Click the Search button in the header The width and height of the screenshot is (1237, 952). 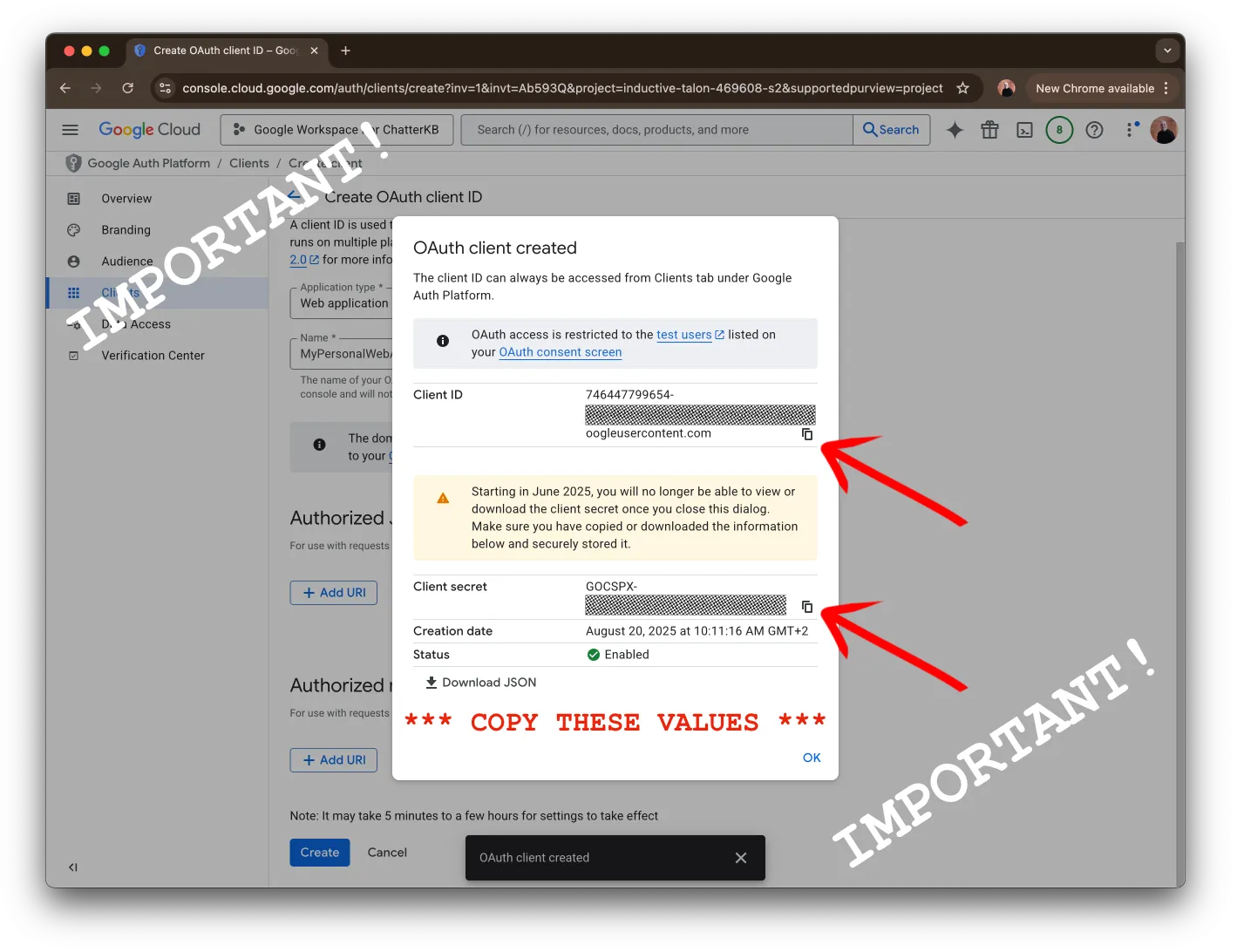coord(891,130)
